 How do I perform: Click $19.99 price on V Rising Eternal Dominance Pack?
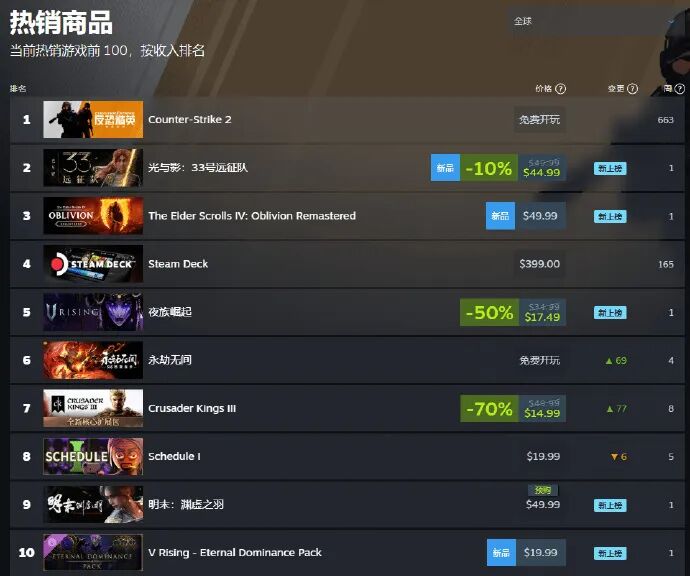click(540, 553)
